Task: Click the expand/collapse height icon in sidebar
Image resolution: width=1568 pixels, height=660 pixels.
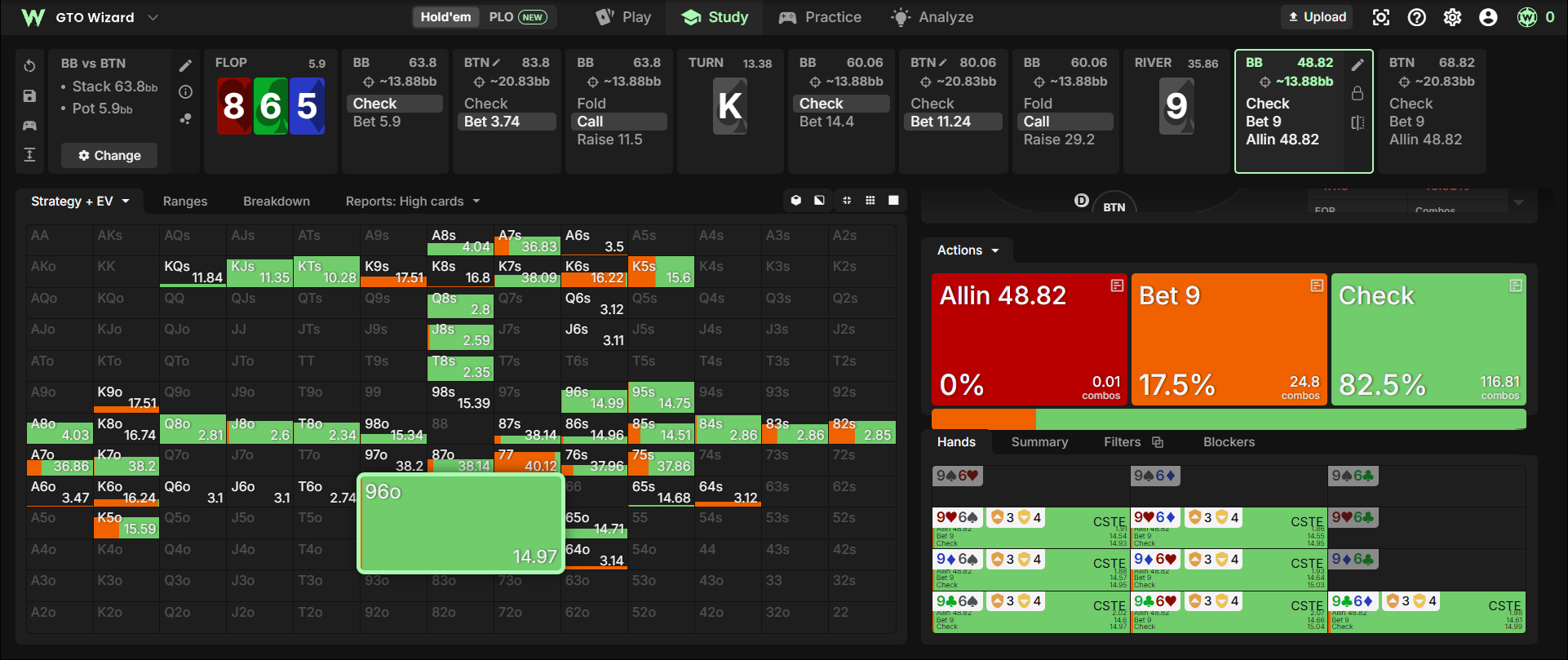Action: pyautogui.click(x=29, y=155)
